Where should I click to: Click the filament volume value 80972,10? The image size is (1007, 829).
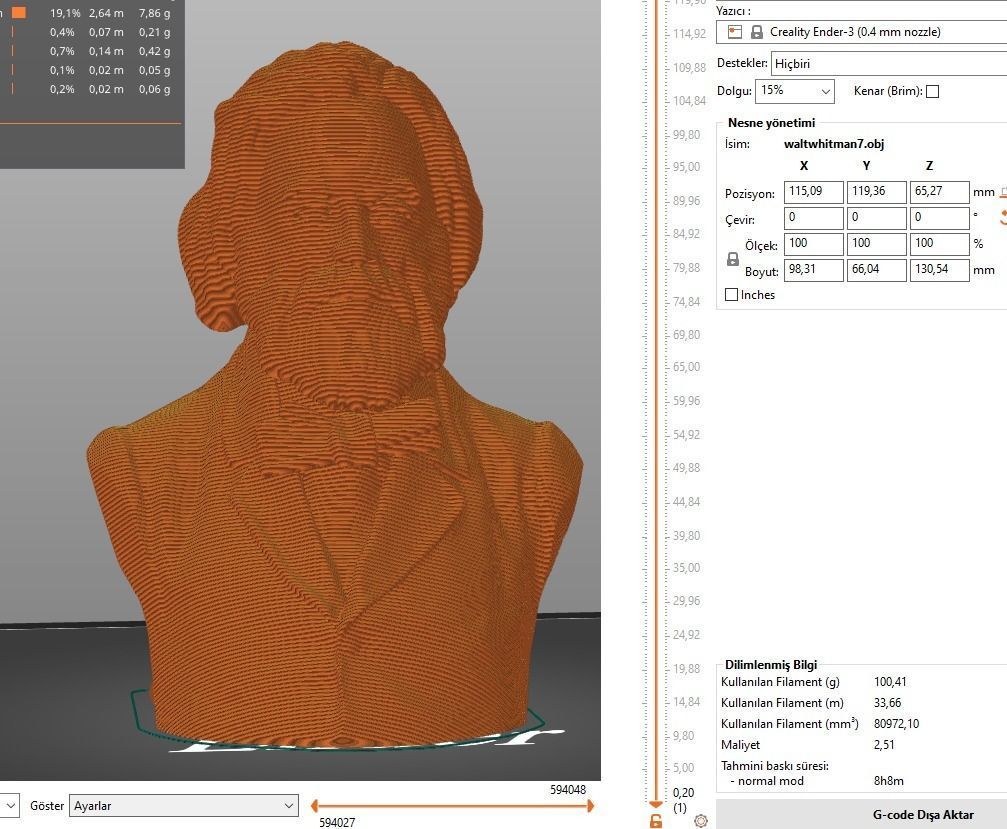[x=897, y=724]
